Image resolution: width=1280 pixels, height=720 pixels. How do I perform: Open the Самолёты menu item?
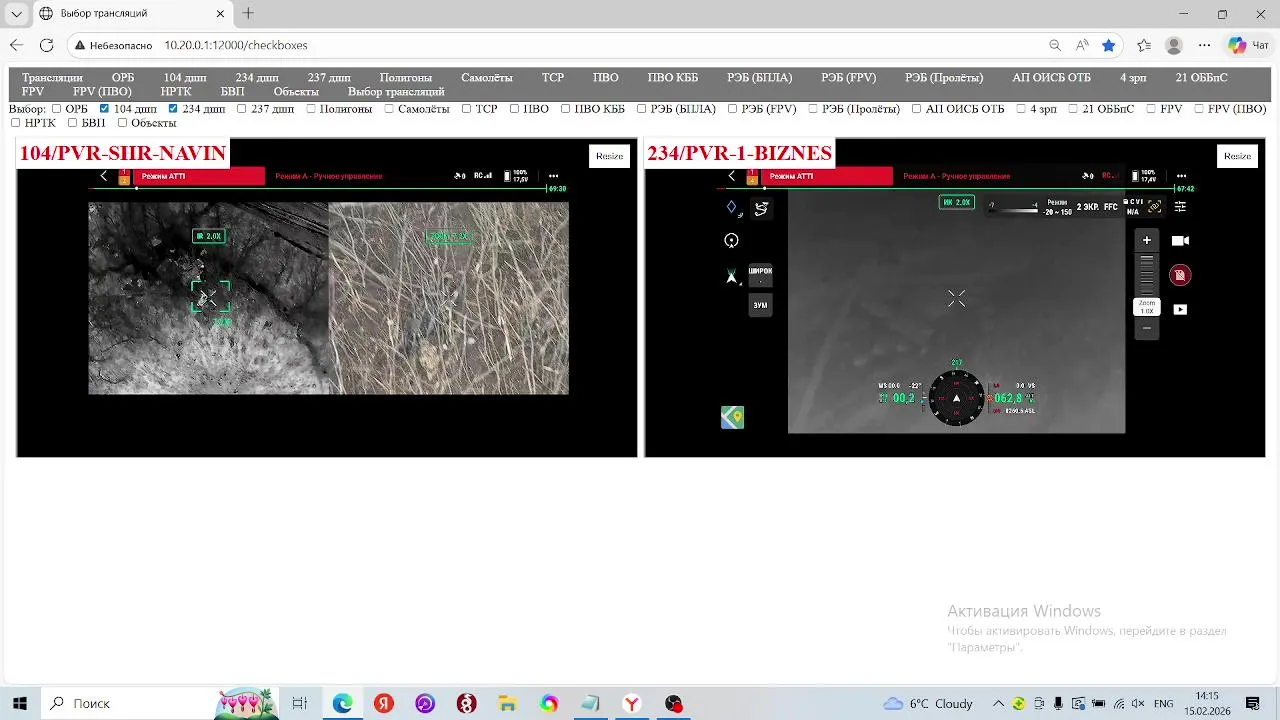tap(487, 77)
